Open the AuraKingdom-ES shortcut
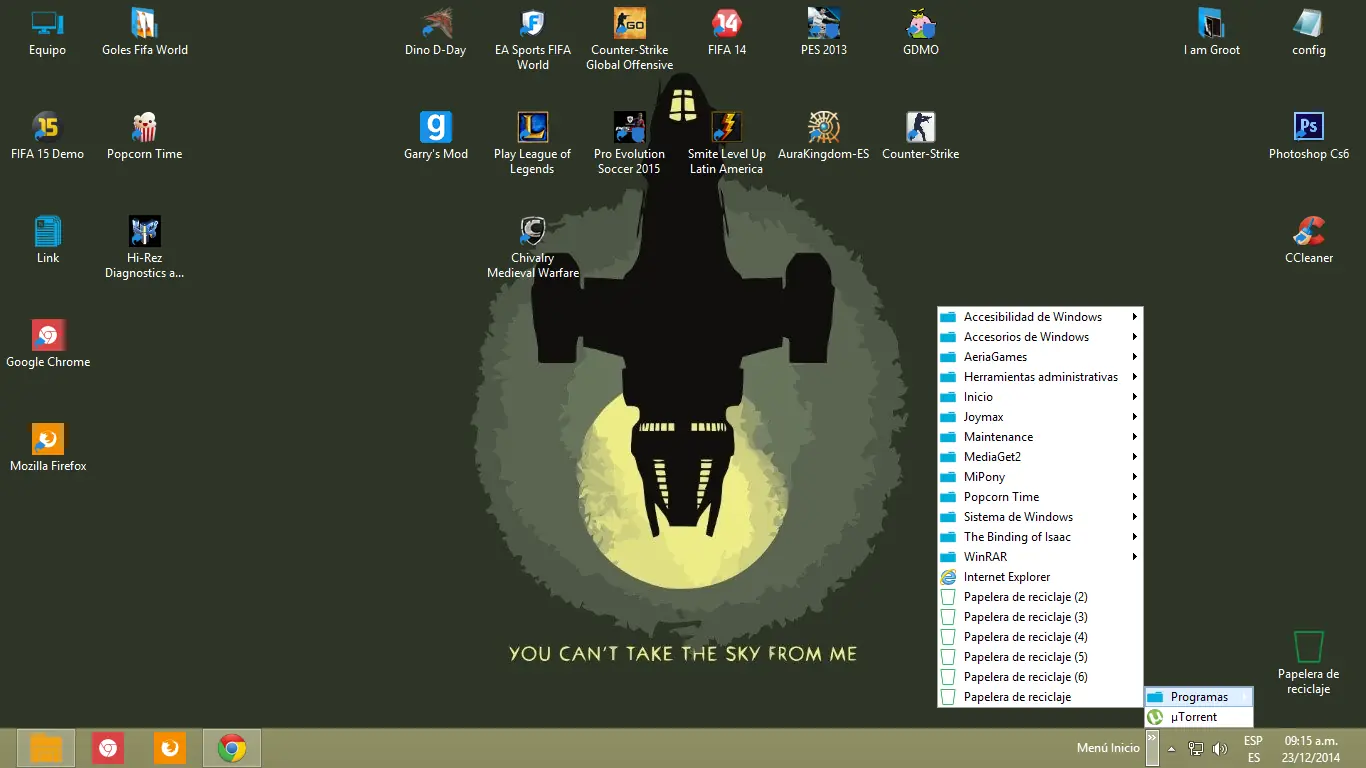This screenshot has height=768, width=1366. tap(824, 136)
